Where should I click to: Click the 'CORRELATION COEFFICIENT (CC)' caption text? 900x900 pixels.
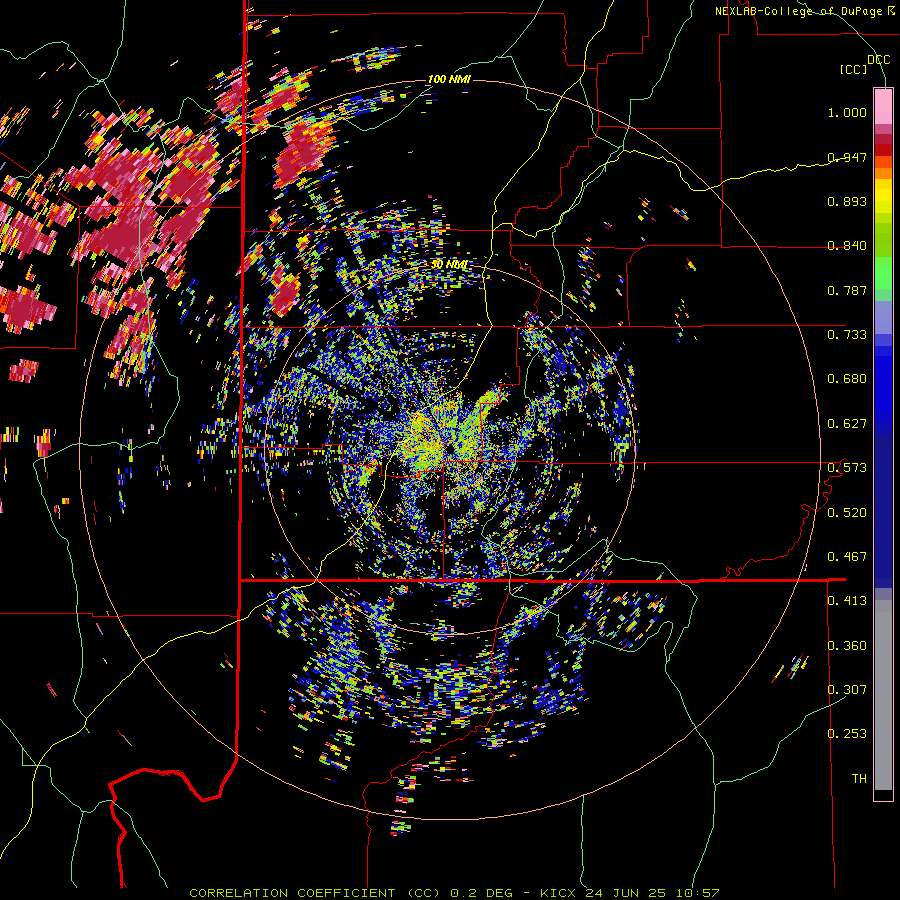coord(315,893)
